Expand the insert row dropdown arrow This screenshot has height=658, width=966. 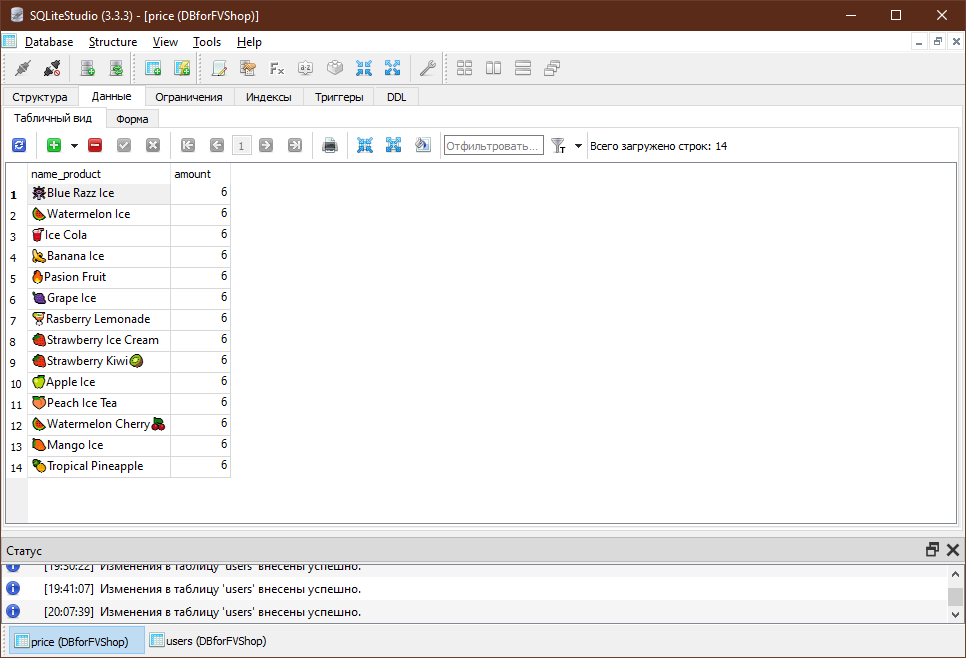pyautogui.click(x=75, y=146)
